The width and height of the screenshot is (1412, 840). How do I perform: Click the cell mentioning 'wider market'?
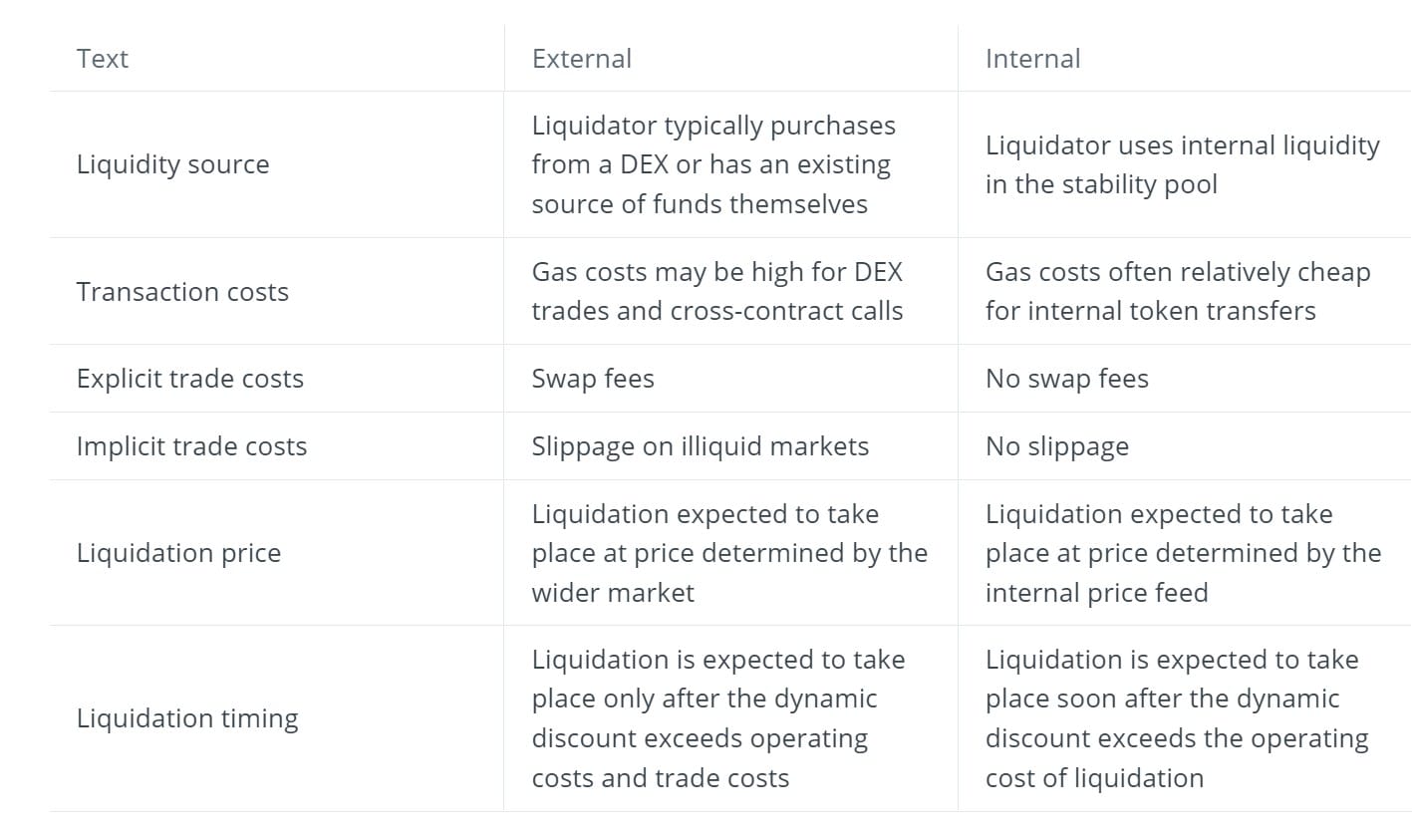728,553
